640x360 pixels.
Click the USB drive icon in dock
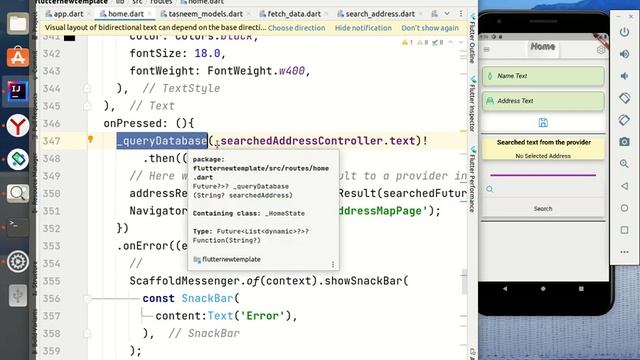pyautogui.click(x=18, y=295)
